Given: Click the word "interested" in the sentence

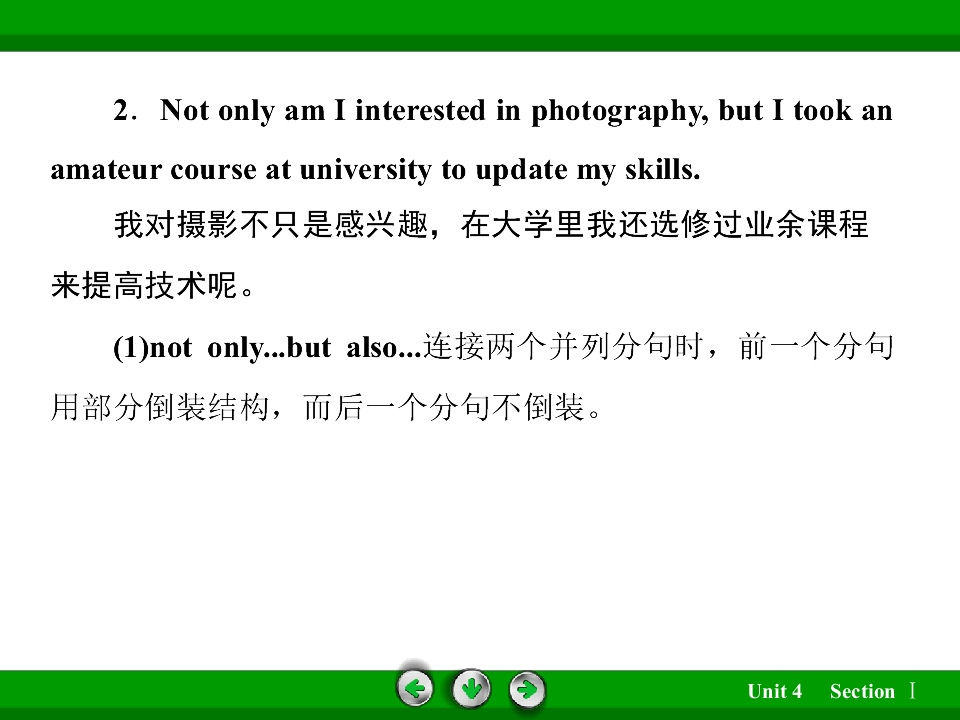Looking at the screenshot, I should click(421, 111).
